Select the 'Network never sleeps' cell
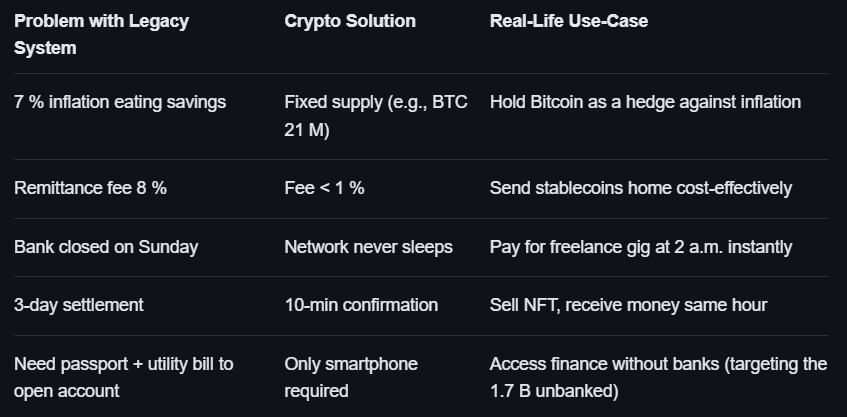The image size is (847, 417). tap(368, 247)
